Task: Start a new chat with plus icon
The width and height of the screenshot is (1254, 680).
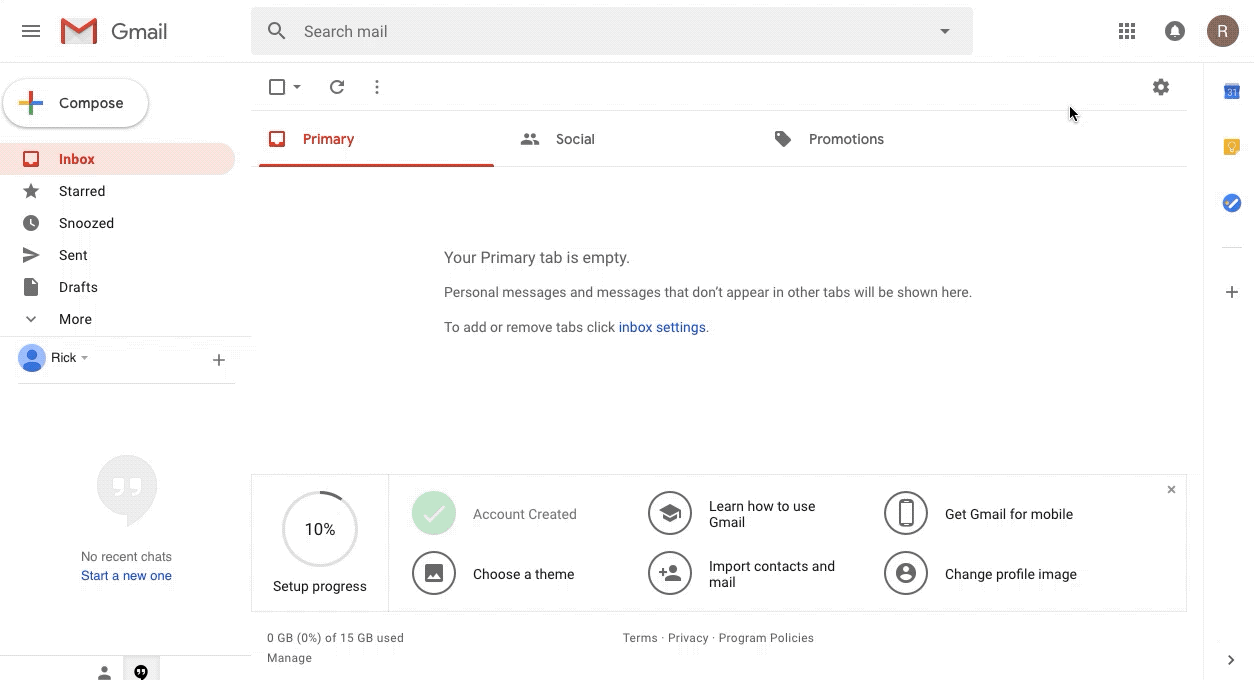Action: (x=219, y=360)
